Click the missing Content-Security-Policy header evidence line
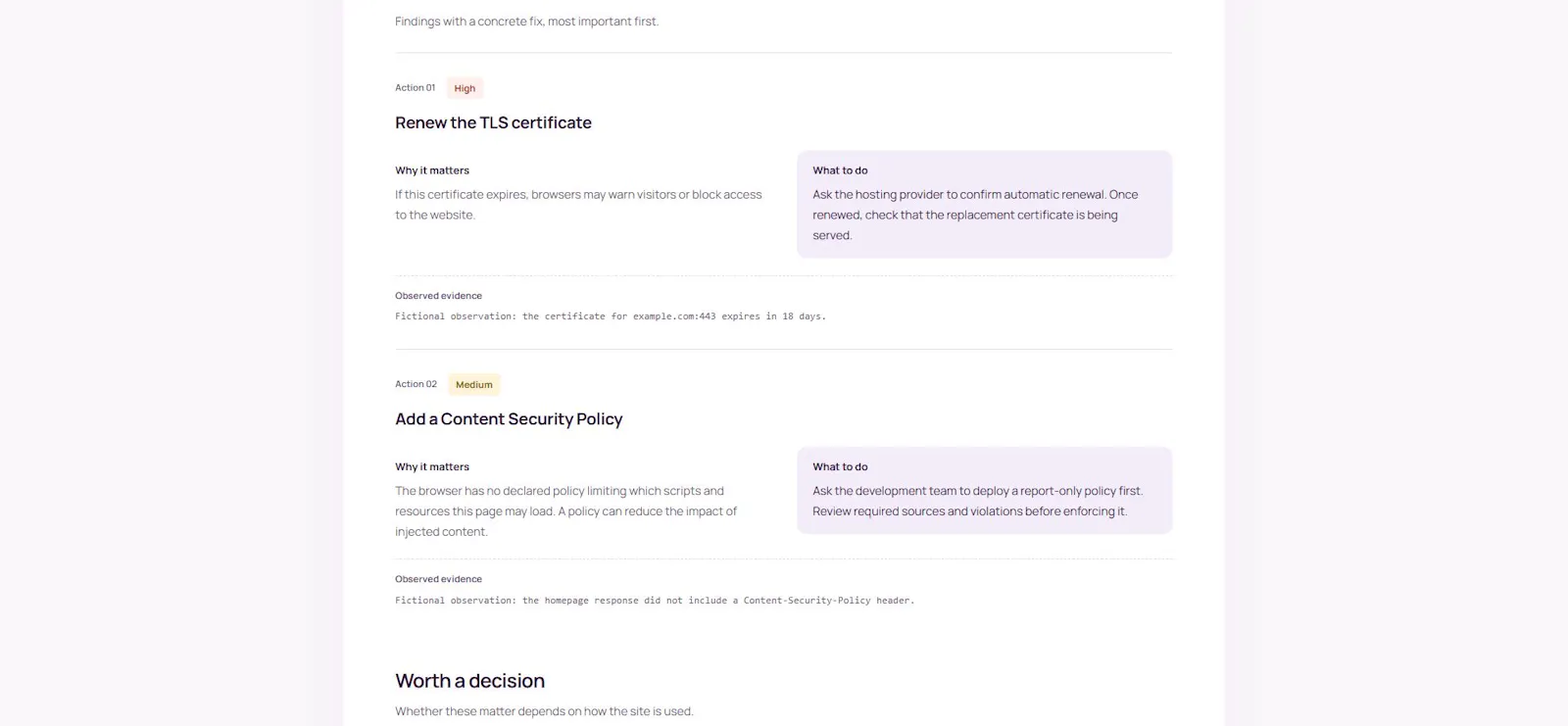The height and width of the screenshot is (726, 1568). click(655, 601)
